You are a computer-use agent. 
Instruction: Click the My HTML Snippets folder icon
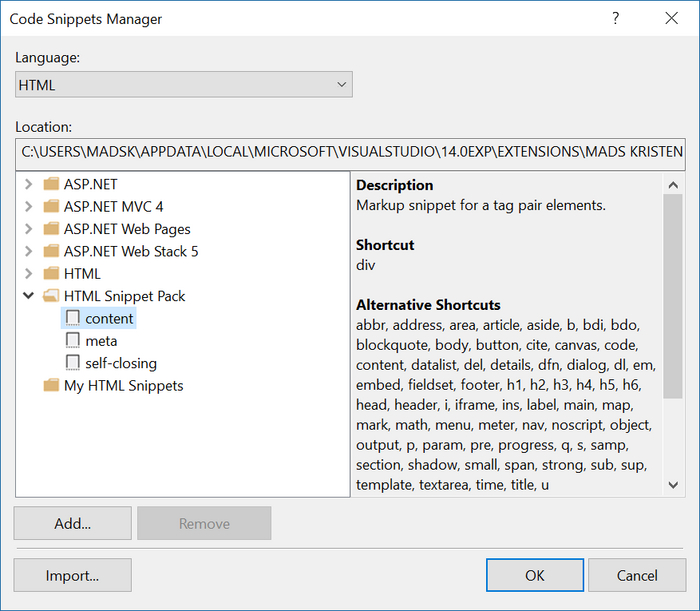point(51,385)
